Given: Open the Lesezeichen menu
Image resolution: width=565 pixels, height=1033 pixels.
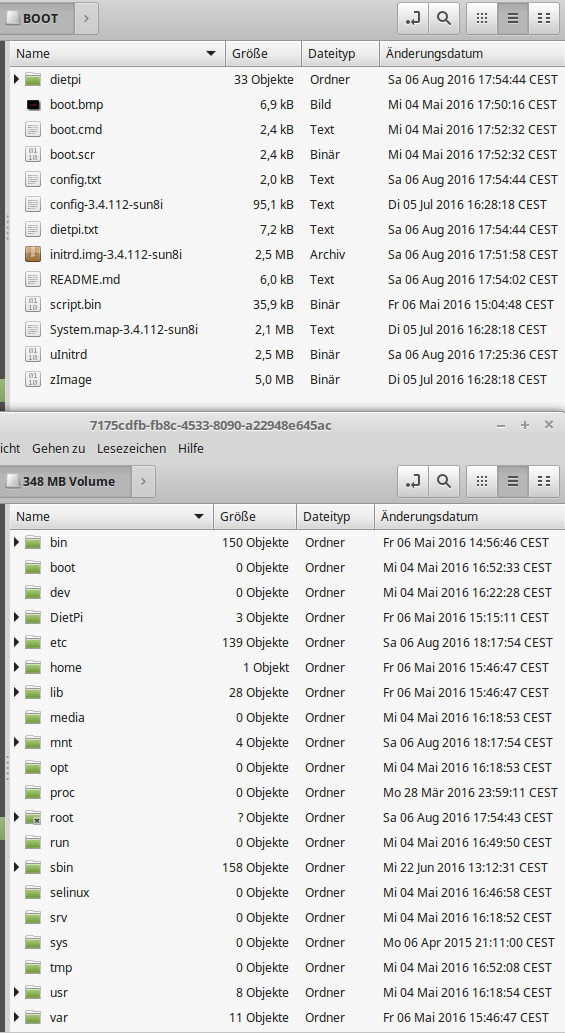Looking at the screenshot, I should pyautogui.click(x=131, y=449).
